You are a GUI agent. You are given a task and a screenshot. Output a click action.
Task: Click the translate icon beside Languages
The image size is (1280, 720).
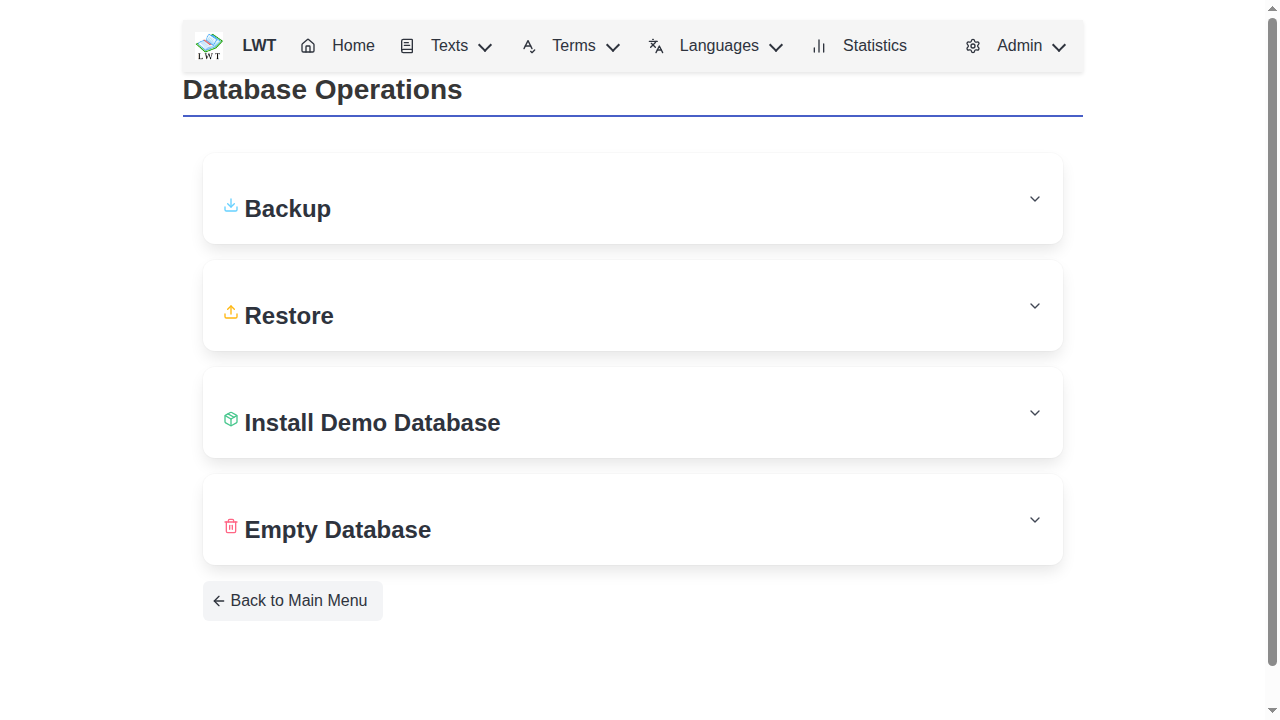pos(655,45)
